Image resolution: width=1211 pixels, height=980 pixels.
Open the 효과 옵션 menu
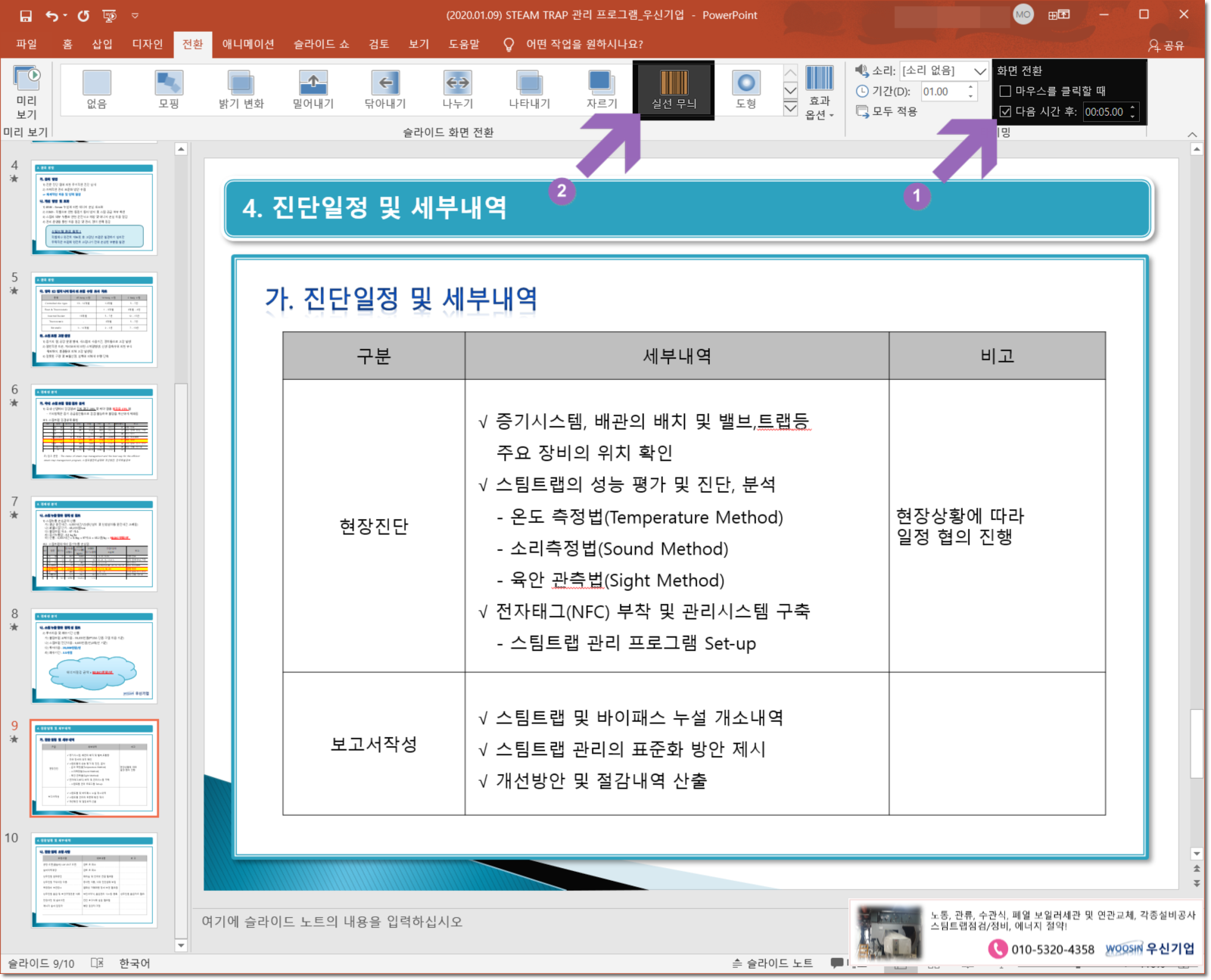coord(819,93)
